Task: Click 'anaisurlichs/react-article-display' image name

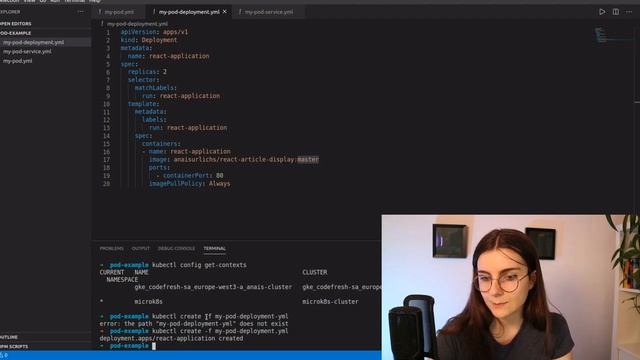Action: coord(234,160)
